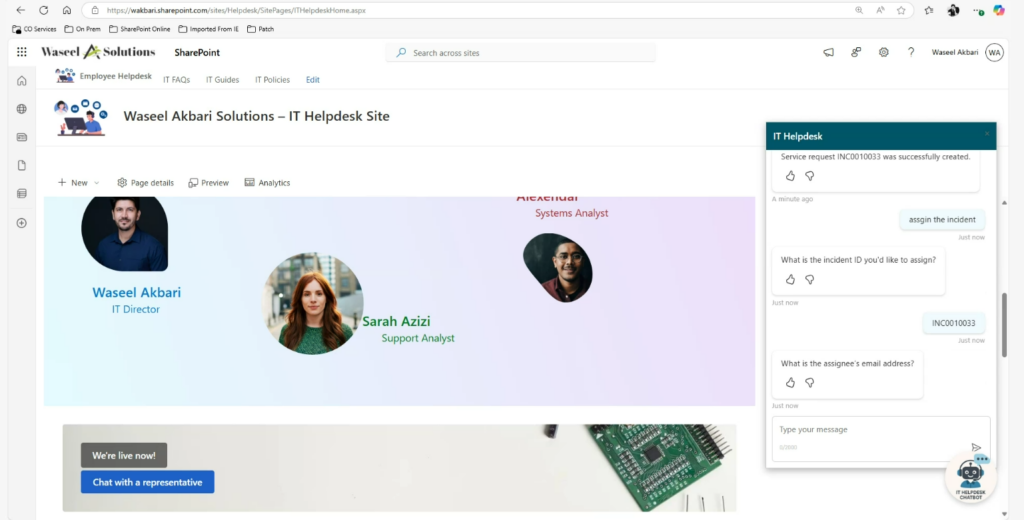
Task: Open the Patch bookmarks folder
Action: tap(261, 29)
